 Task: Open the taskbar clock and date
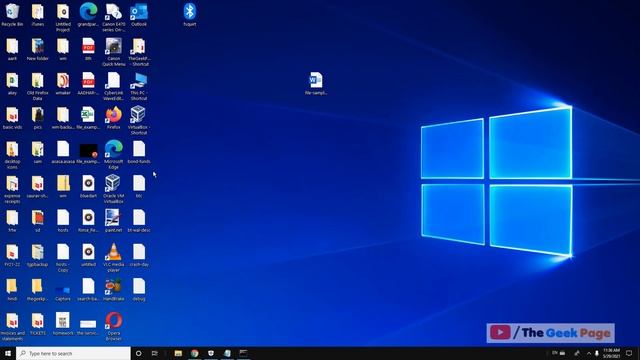[x=611, y=353]
